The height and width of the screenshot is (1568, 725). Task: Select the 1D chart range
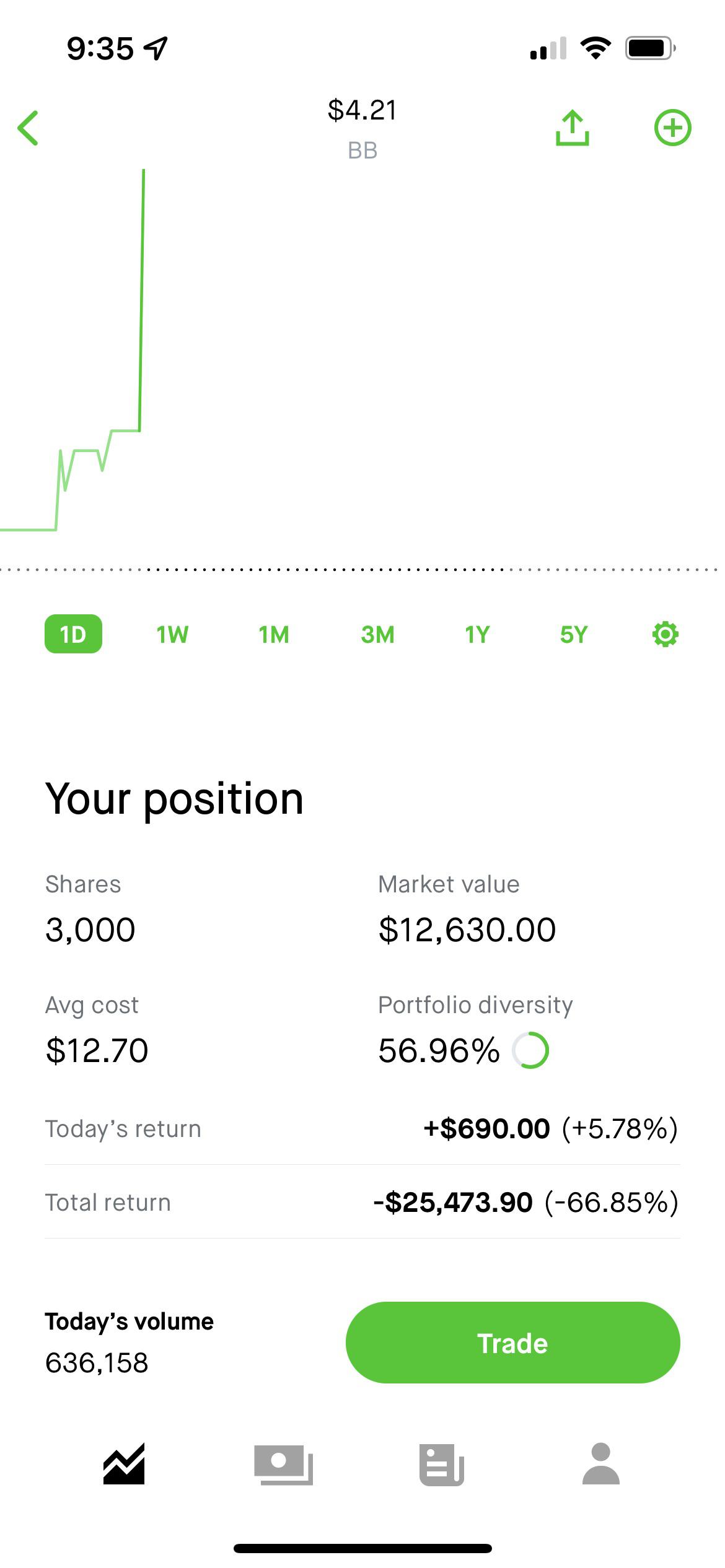point(73,634)
